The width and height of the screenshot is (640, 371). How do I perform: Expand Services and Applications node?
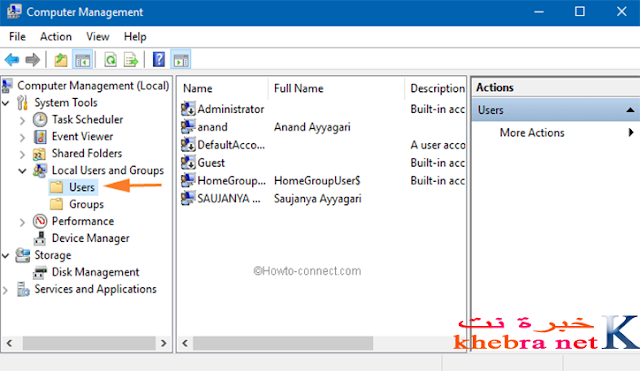pos(5,290)
